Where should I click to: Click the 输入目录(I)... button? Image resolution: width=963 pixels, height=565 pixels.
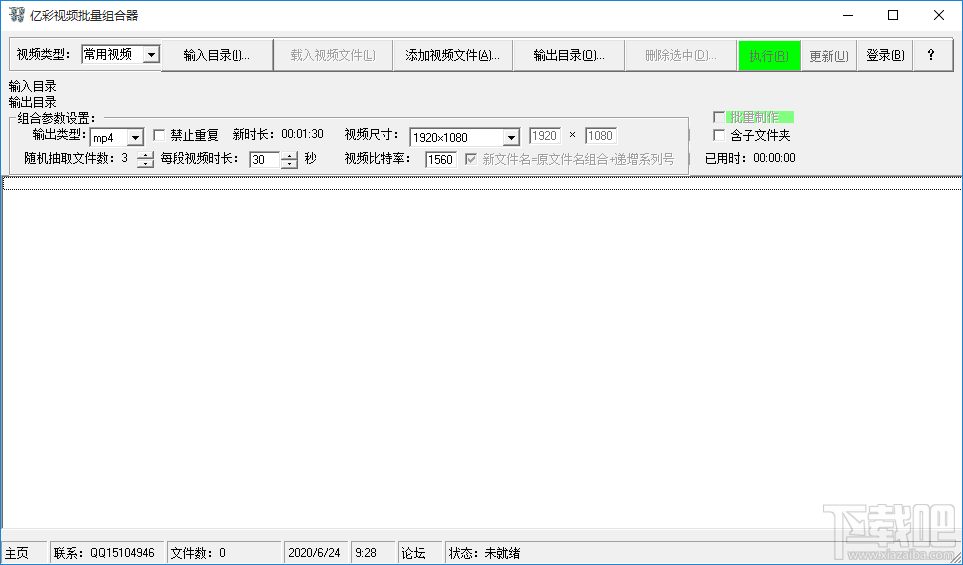pos(217,55)
